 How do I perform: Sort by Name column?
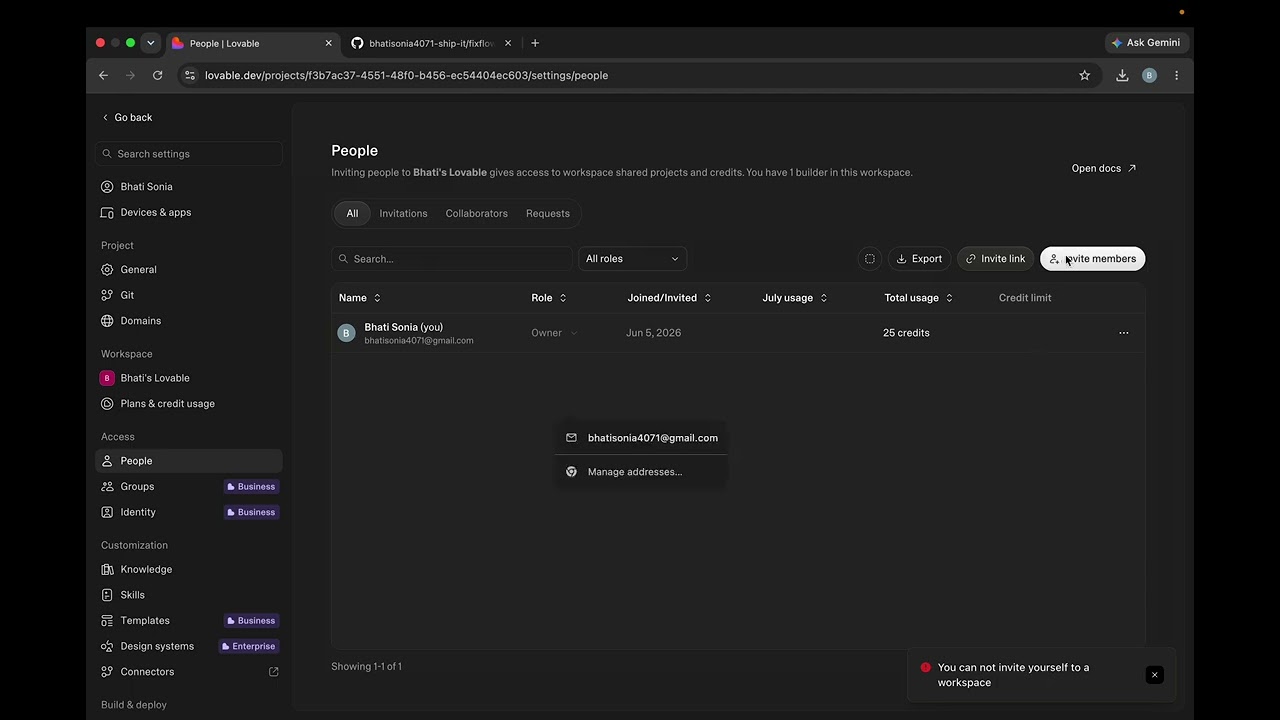359,298
